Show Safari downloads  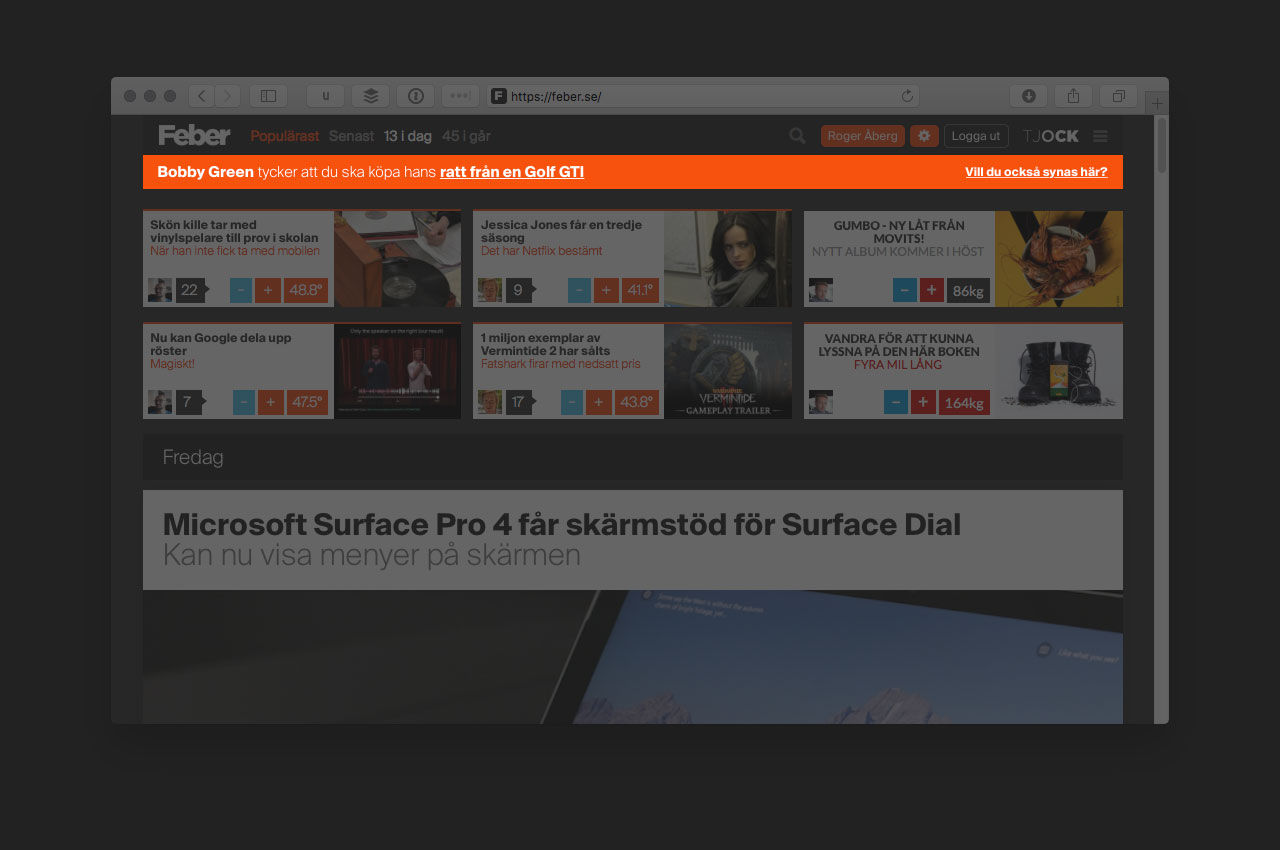(x=1028, y=96)
